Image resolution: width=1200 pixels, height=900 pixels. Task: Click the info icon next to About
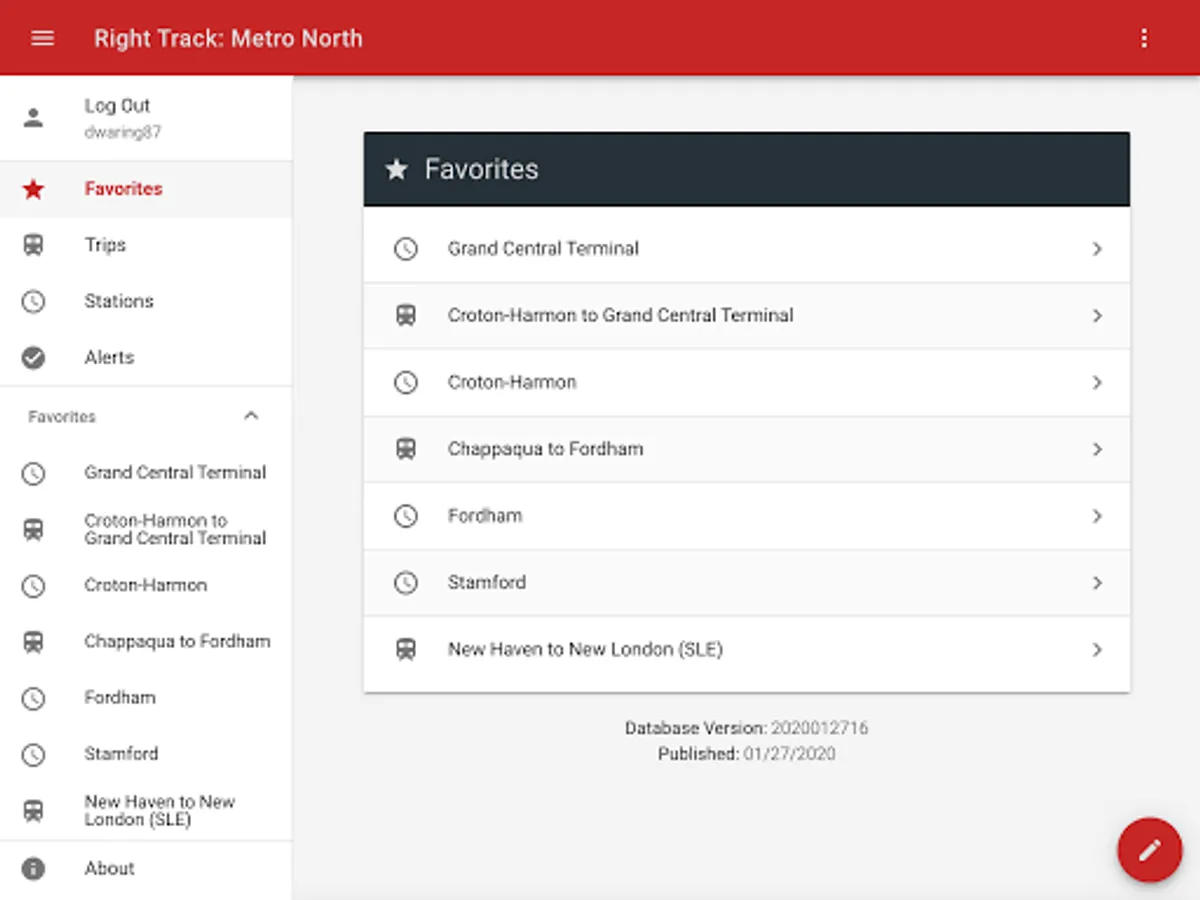[x=33, y=868]
